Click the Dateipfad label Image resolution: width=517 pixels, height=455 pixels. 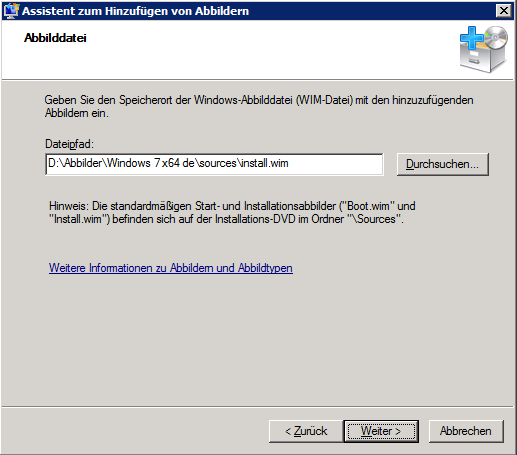[x=69, y=144]
